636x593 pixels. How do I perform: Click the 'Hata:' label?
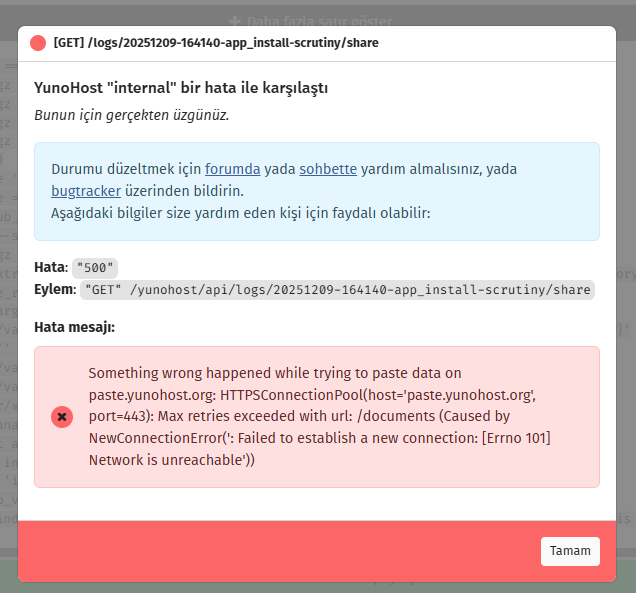click(x=51, y=268)
